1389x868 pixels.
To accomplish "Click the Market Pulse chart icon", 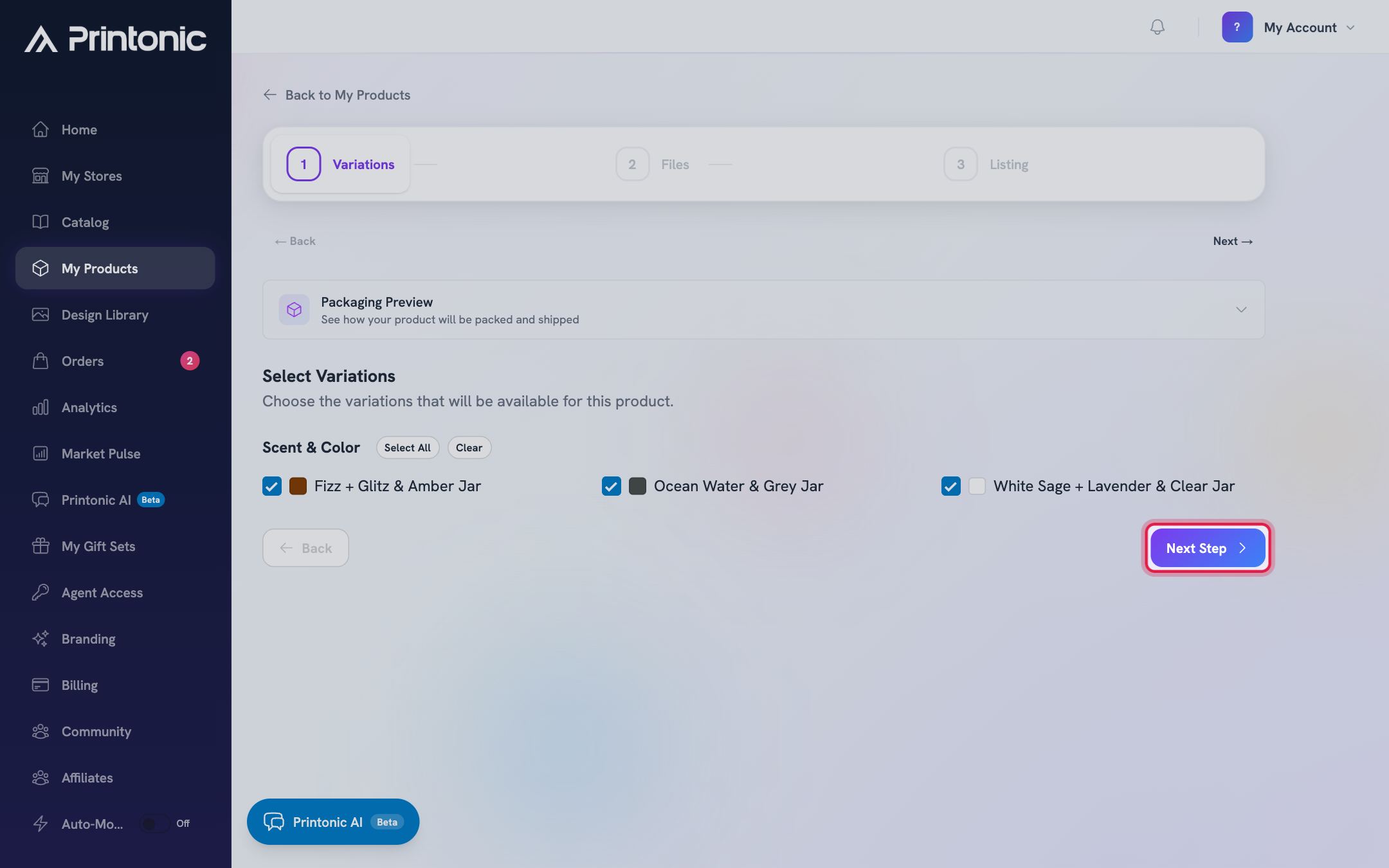I will click(x=41, y=453).
